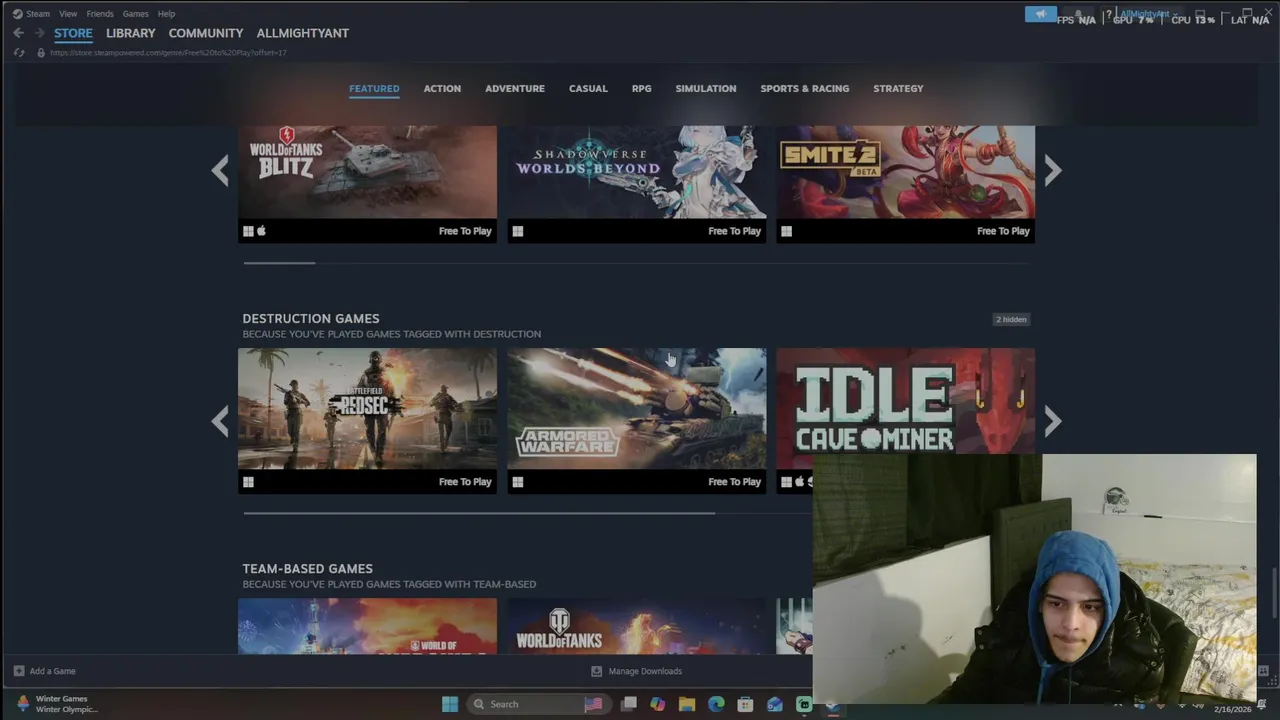
Task: Click the next arrow of top carousel
Action: click(x=1052, y=171)
